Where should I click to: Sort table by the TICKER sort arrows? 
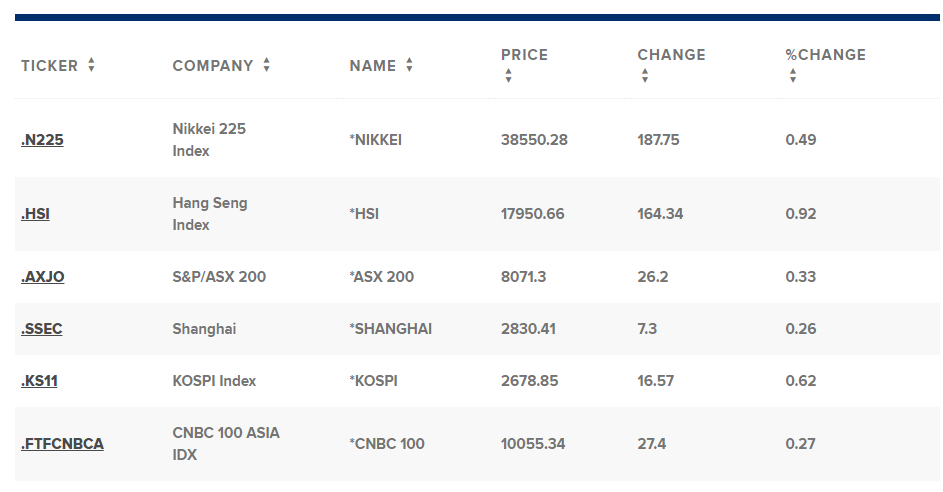point(91,65)
